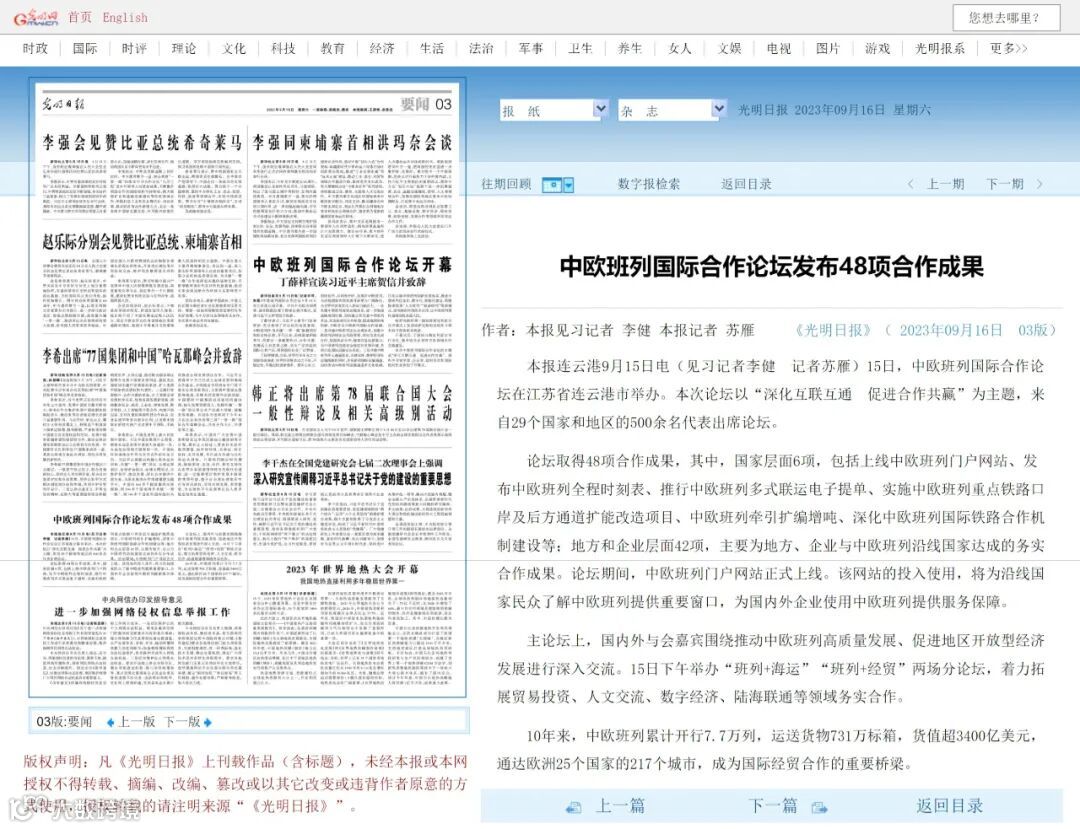1080x829 pixels.
Task: Open newspaper article 李希出席77国集团和中国哈瓦那峰会
Action: coord(142,356)
